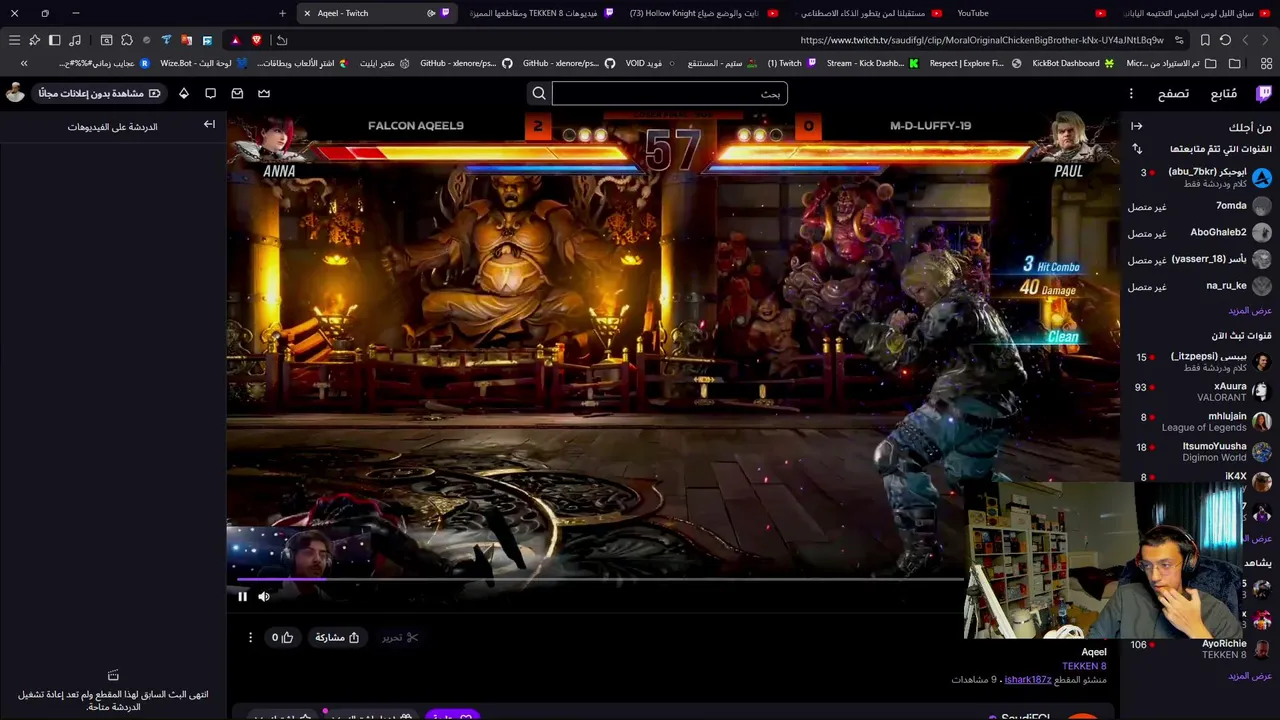Image resolution: width=1280 pixels, height=720 pixels.
Task: Open site settings tune icon in address bar
Action: (x=1179, y=40)
